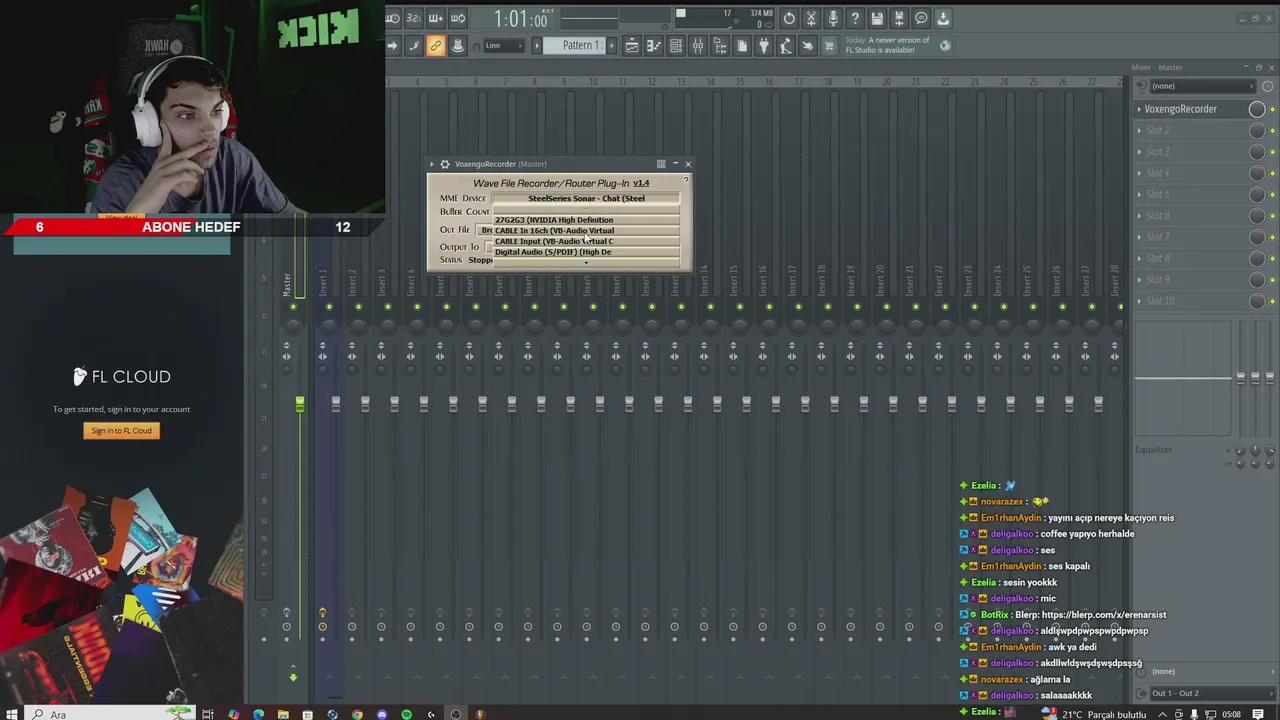This screenshot has height=720, width=1280.
Task: Click the Master track green fader
Action: click(299, 405)
